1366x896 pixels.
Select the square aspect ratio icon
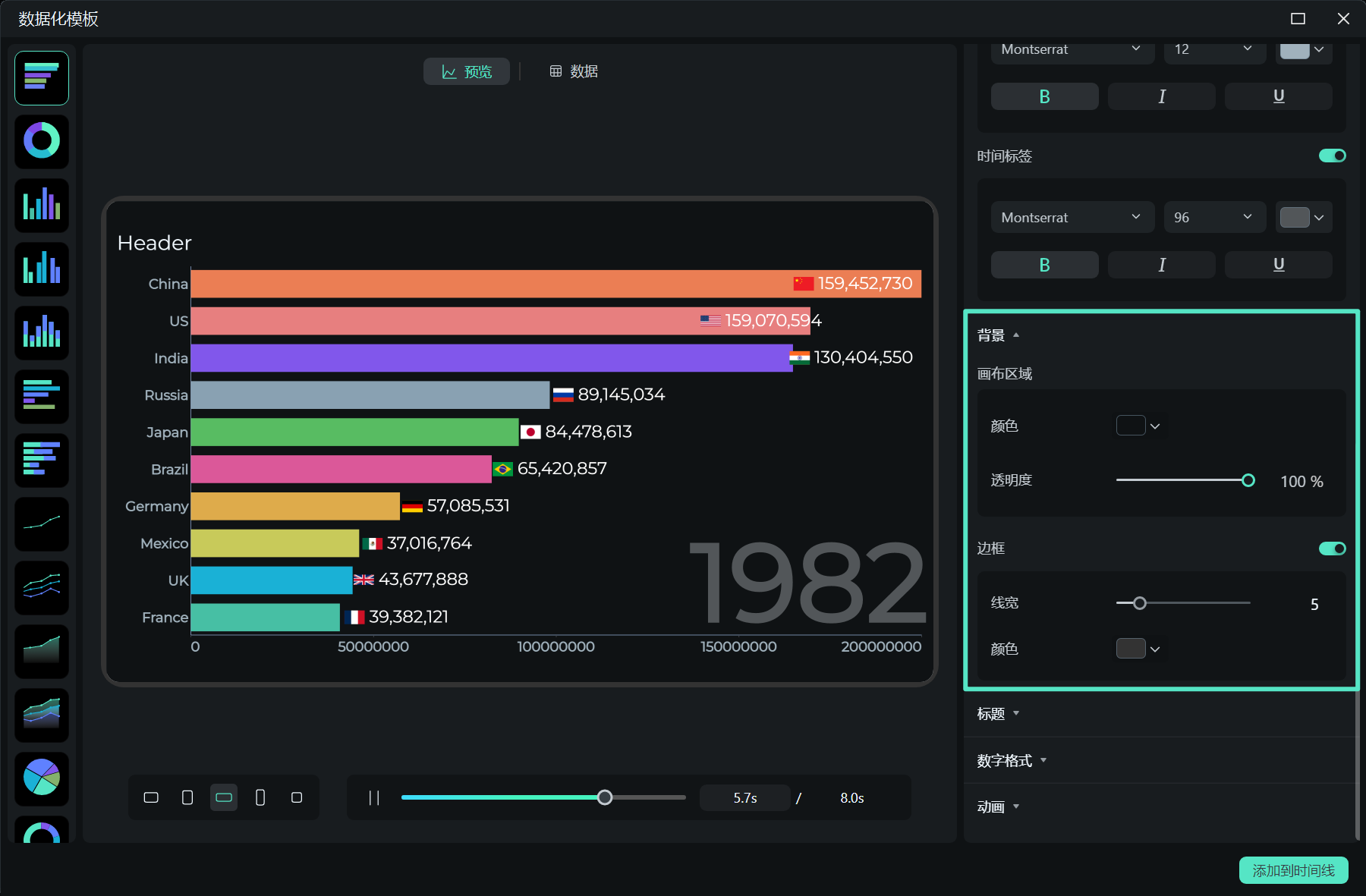click(x=297, y=797)
